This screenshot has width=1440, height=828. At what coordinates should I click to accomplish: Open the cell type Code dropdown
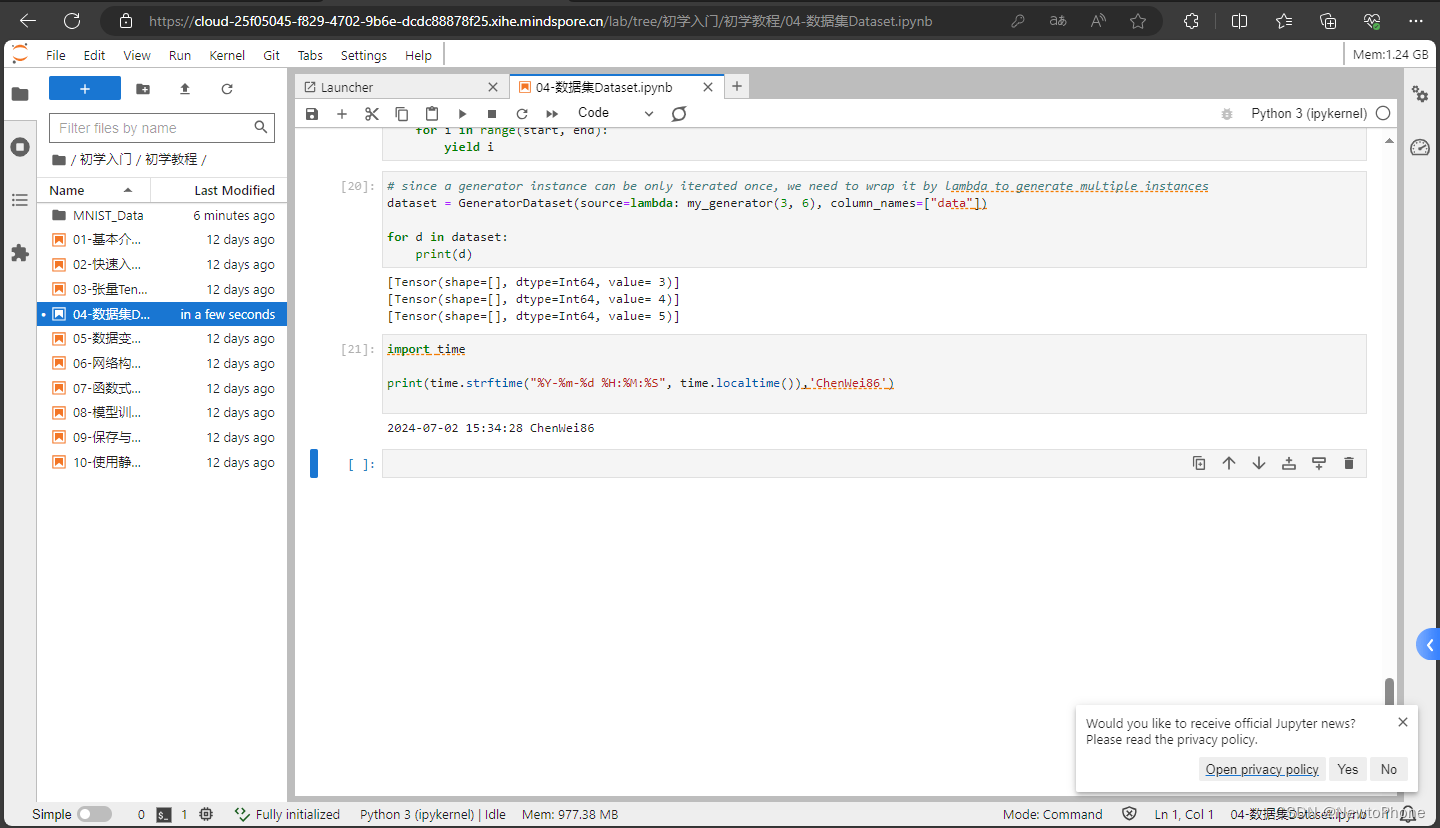tap(615, 114)
